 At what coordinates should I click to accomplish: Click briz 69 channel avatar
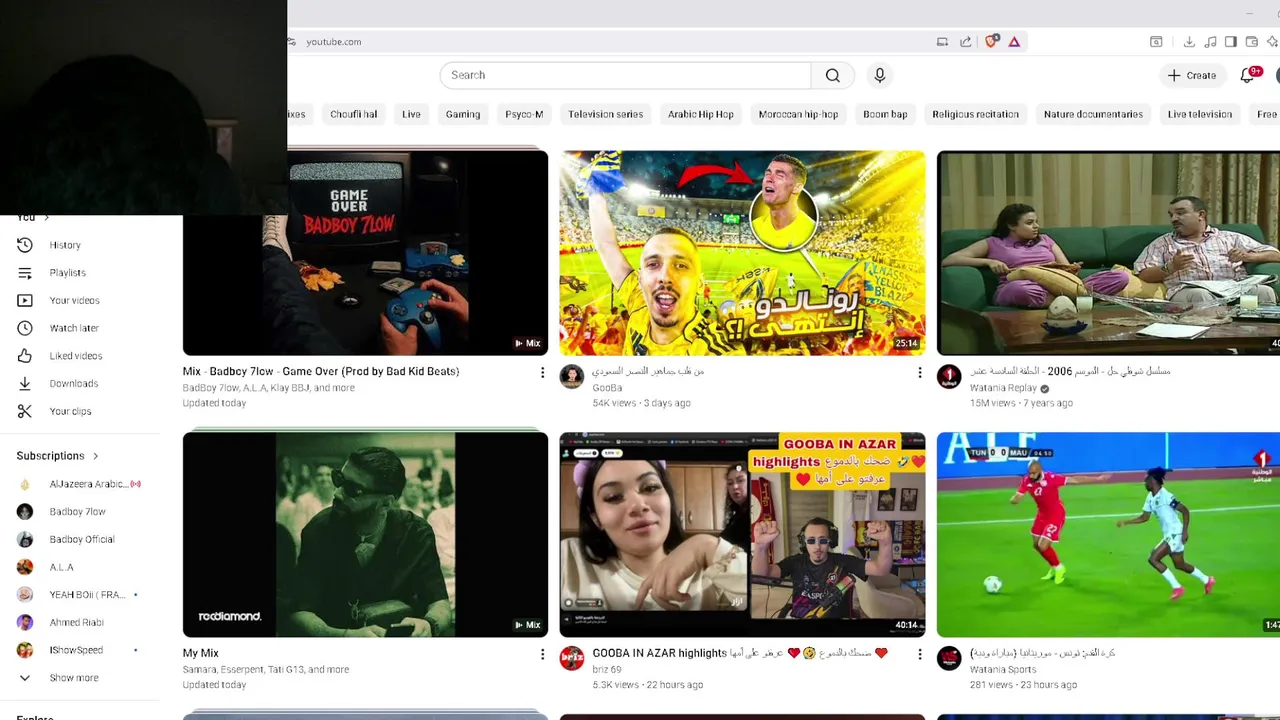point(571,658)
